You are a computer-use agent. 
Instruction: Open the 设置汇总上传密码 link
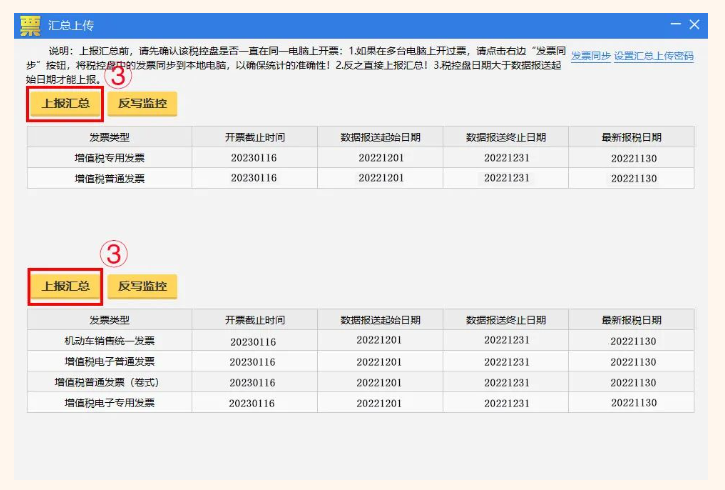point(653,57)
